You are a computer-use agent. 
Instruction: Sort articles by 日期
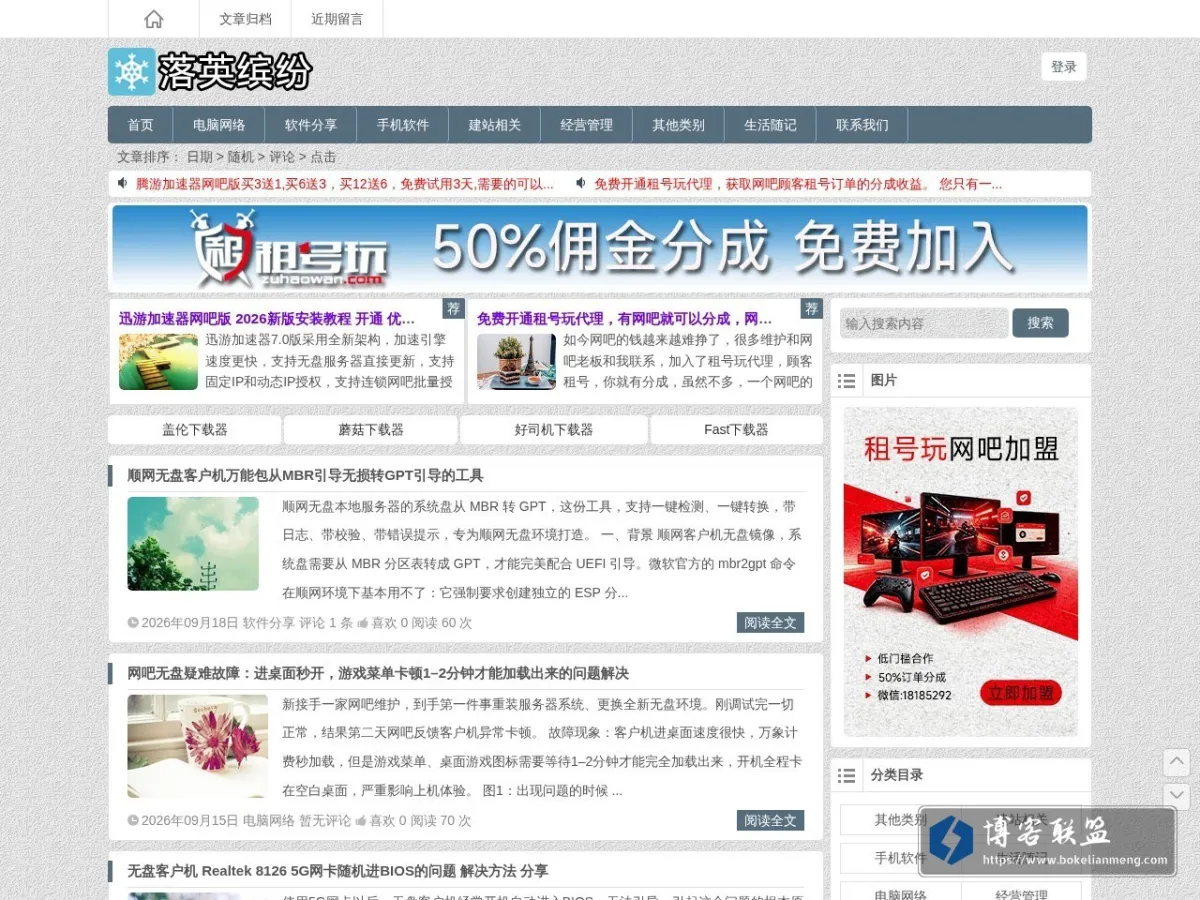199,157
